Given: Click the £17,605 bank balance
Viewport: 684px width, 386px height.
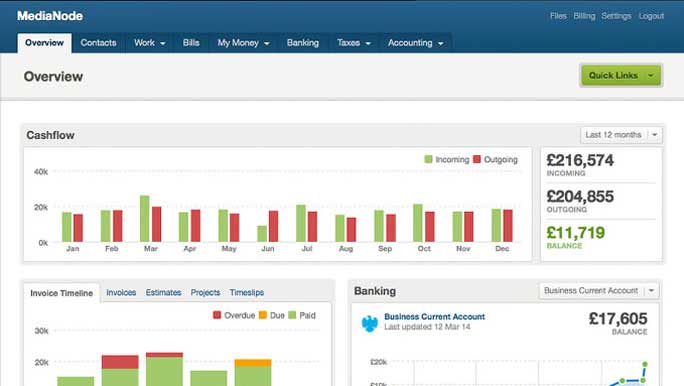Looking at the screenshot, I should 618,319.
